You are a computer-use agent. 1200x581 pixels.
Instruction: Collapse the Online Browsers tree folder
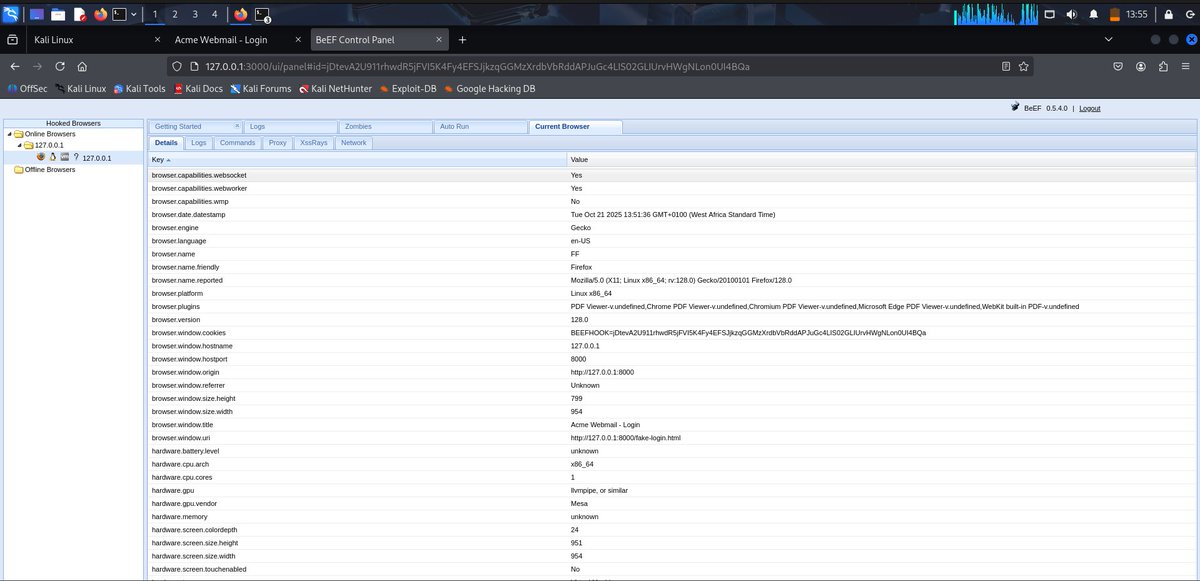coord(9,134)
